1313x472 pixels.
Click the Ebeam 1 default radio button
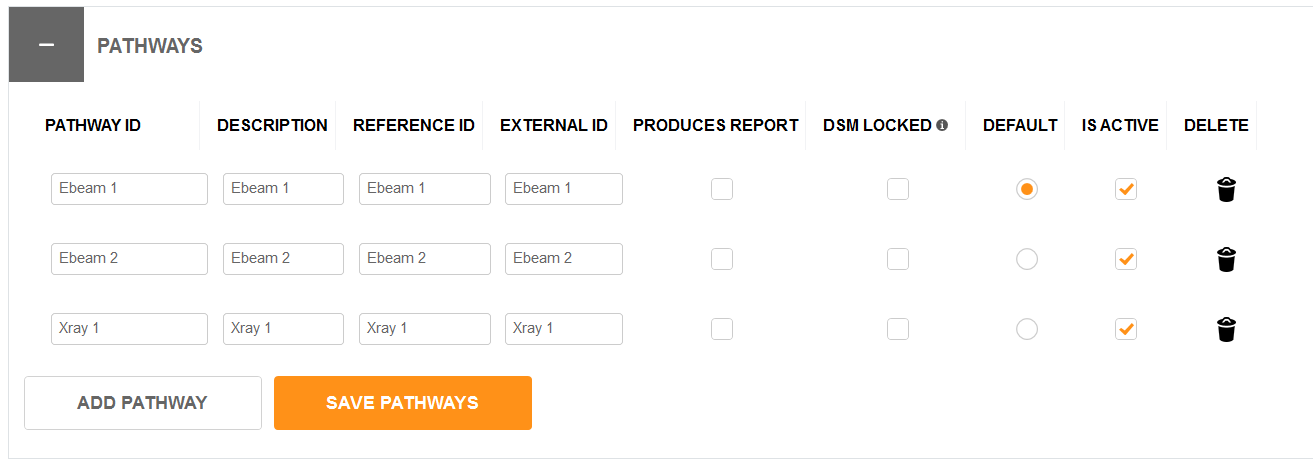1026,189
